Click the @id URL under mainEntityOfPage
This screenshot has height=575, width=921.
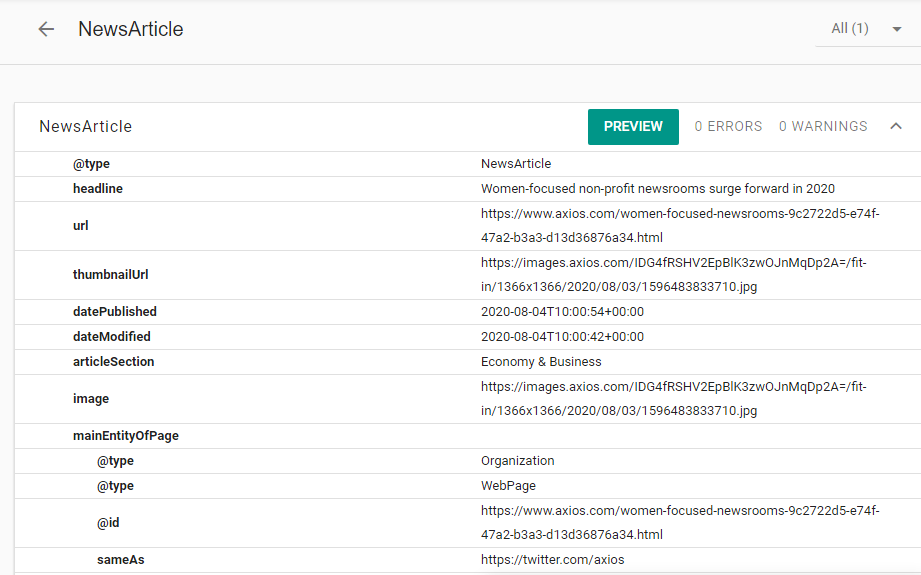point(680,523)
